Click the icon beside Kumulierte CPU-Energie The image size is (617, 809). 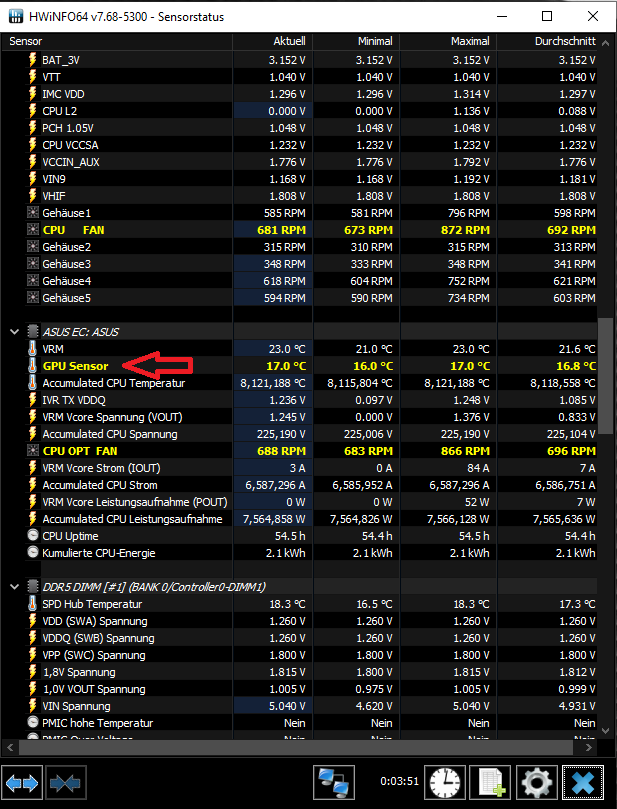pyautogui.click(x=33, y=553)
